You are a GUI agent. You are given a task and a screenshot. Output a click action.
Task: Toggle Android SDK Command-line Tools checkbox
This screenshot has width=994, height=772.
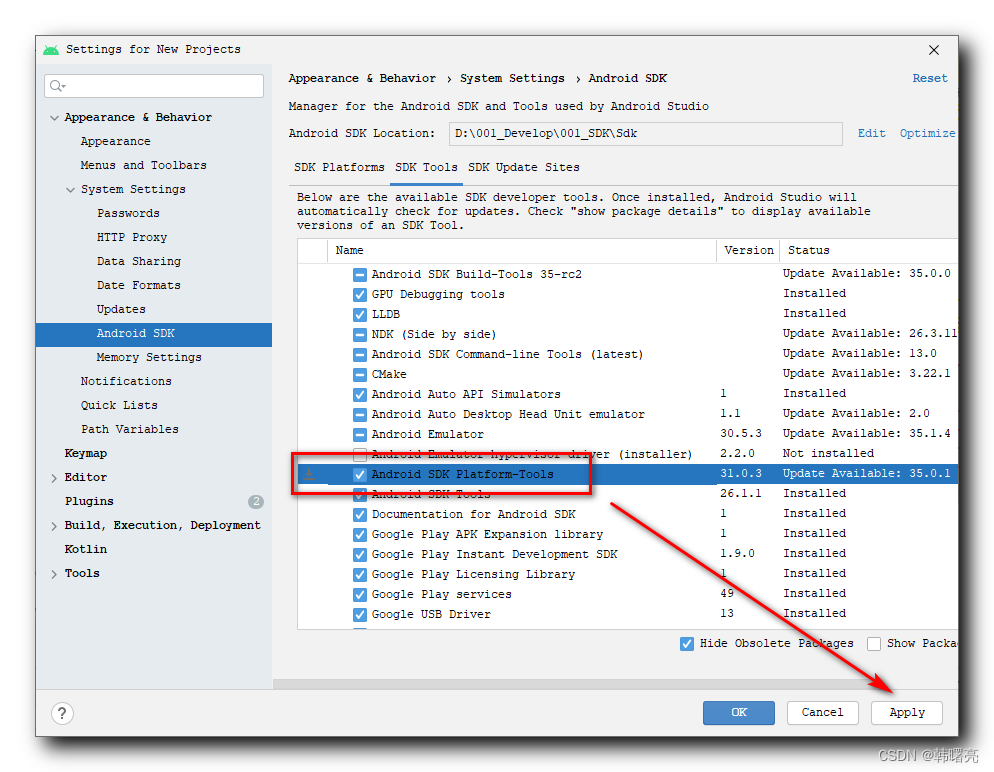coord(359,354)
